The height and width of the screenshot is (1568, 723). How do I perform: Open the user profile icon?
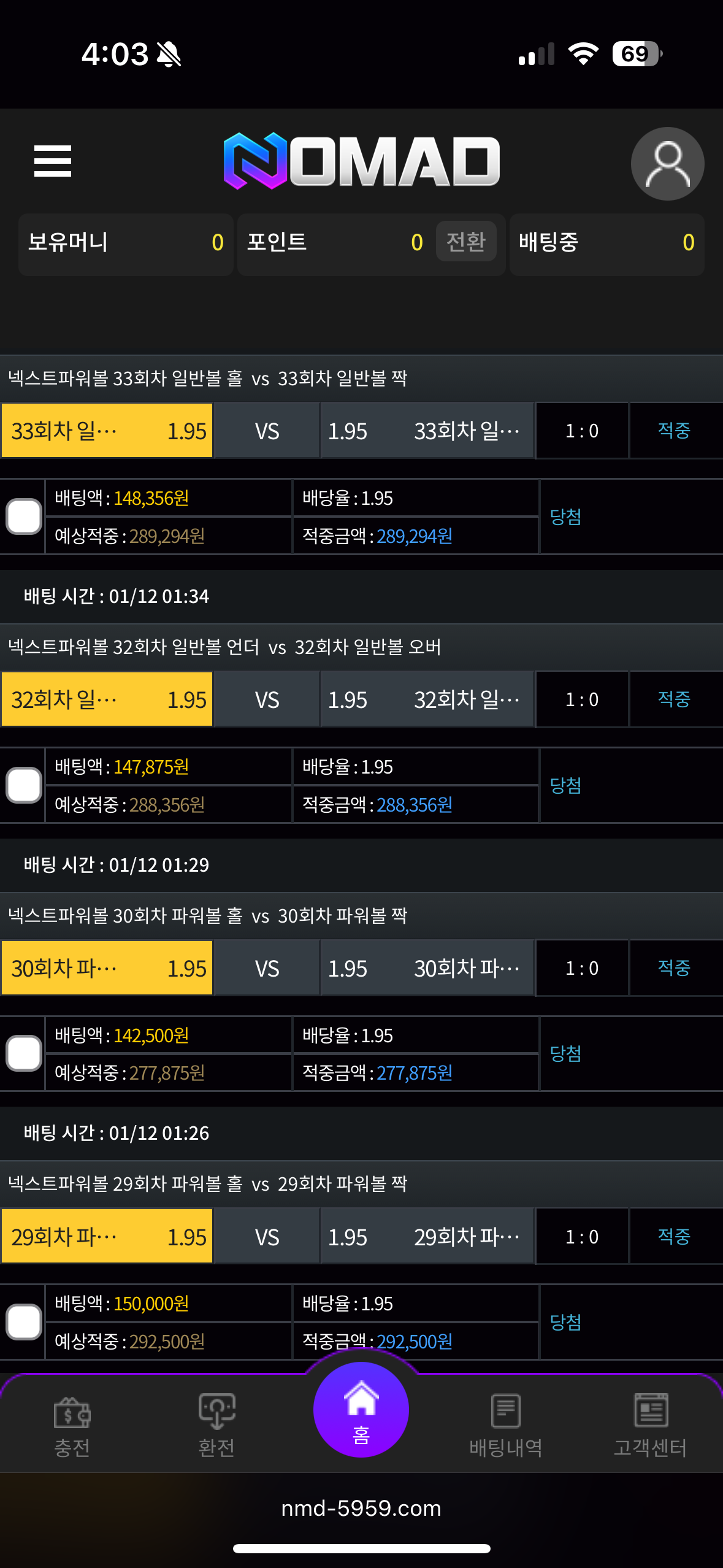coord(667,164)
